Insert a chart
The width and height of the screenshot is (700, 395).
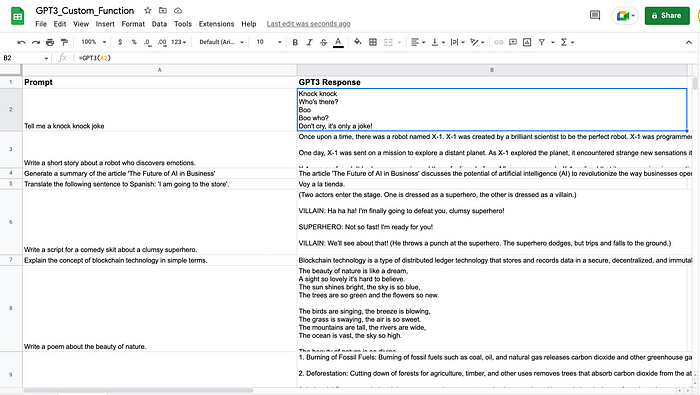527,42
